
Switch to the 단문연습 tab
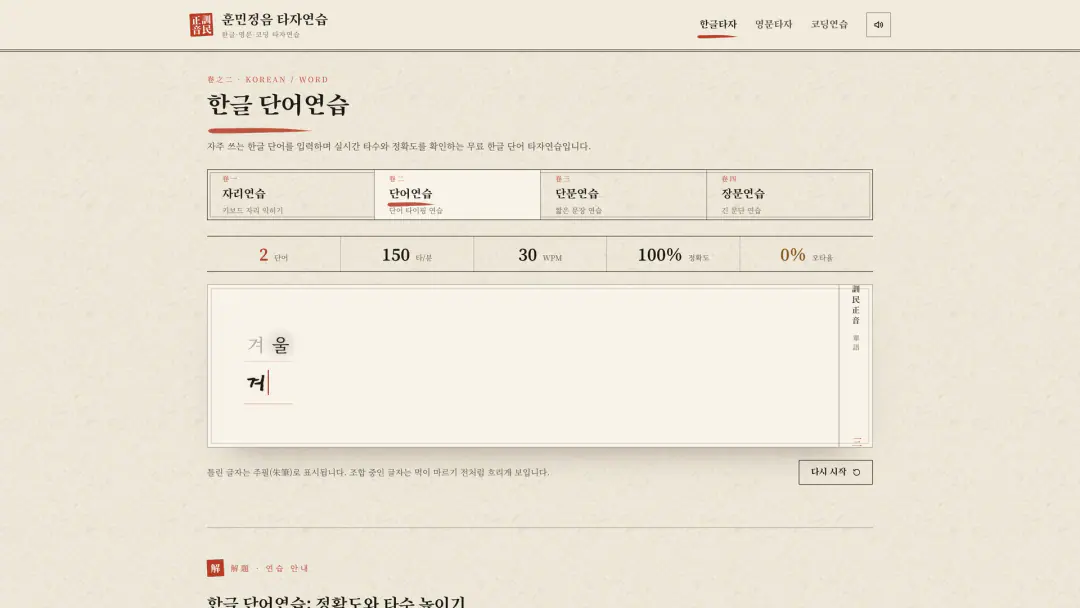click(x=623, y=195)
